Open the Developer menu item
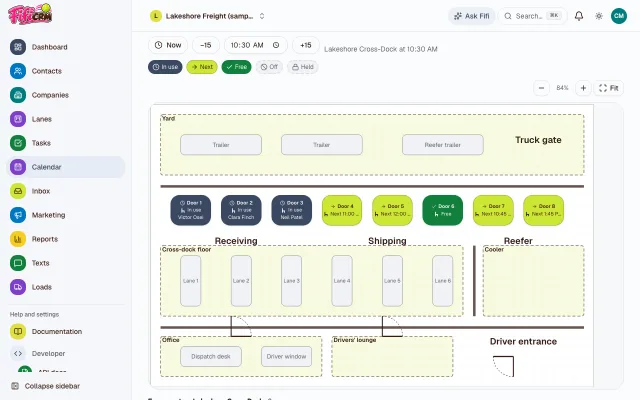640x400 pixels. pyautogui.click(x=65, y=353)
